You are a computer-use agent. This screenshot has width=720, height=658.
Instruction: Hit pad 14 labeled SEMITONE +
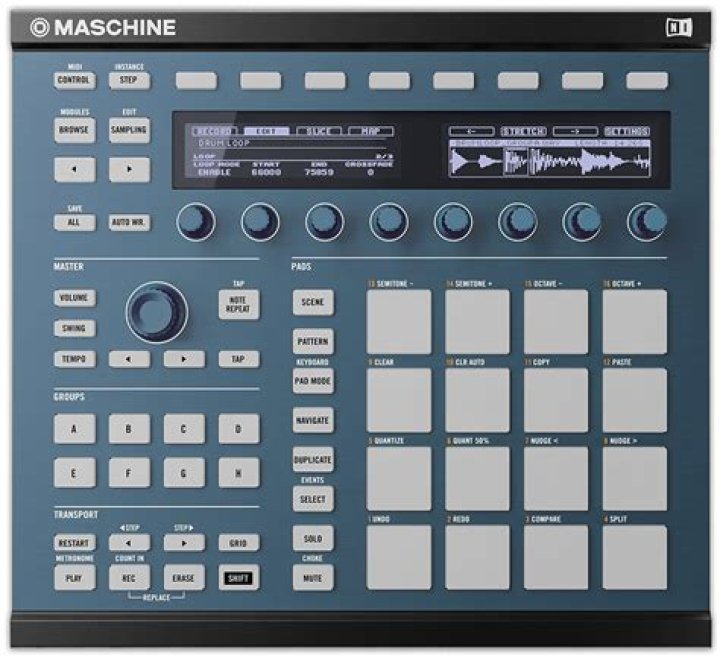[x=477, y=321]
